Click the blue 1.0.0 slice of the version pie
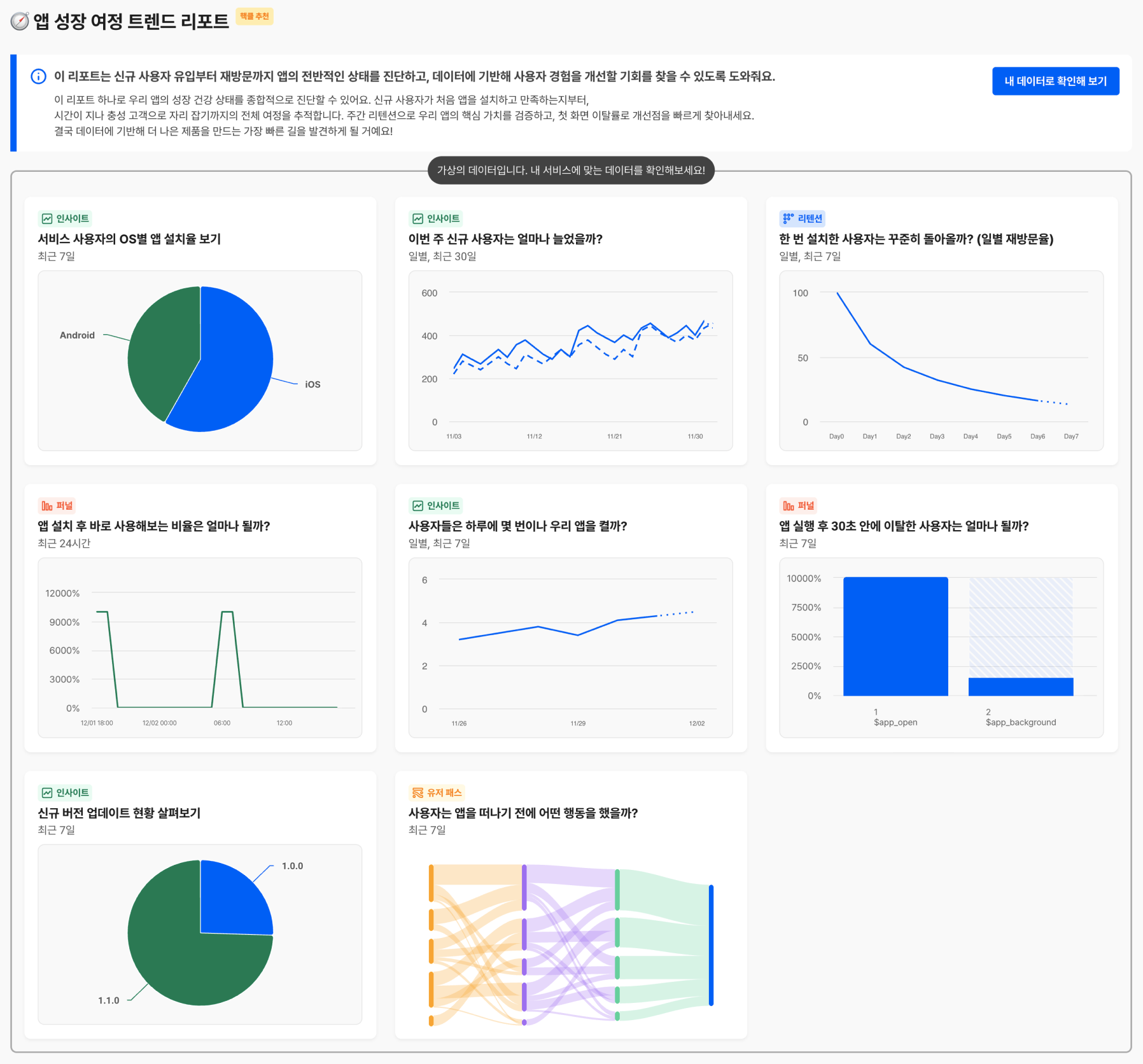 click(232, 900)
